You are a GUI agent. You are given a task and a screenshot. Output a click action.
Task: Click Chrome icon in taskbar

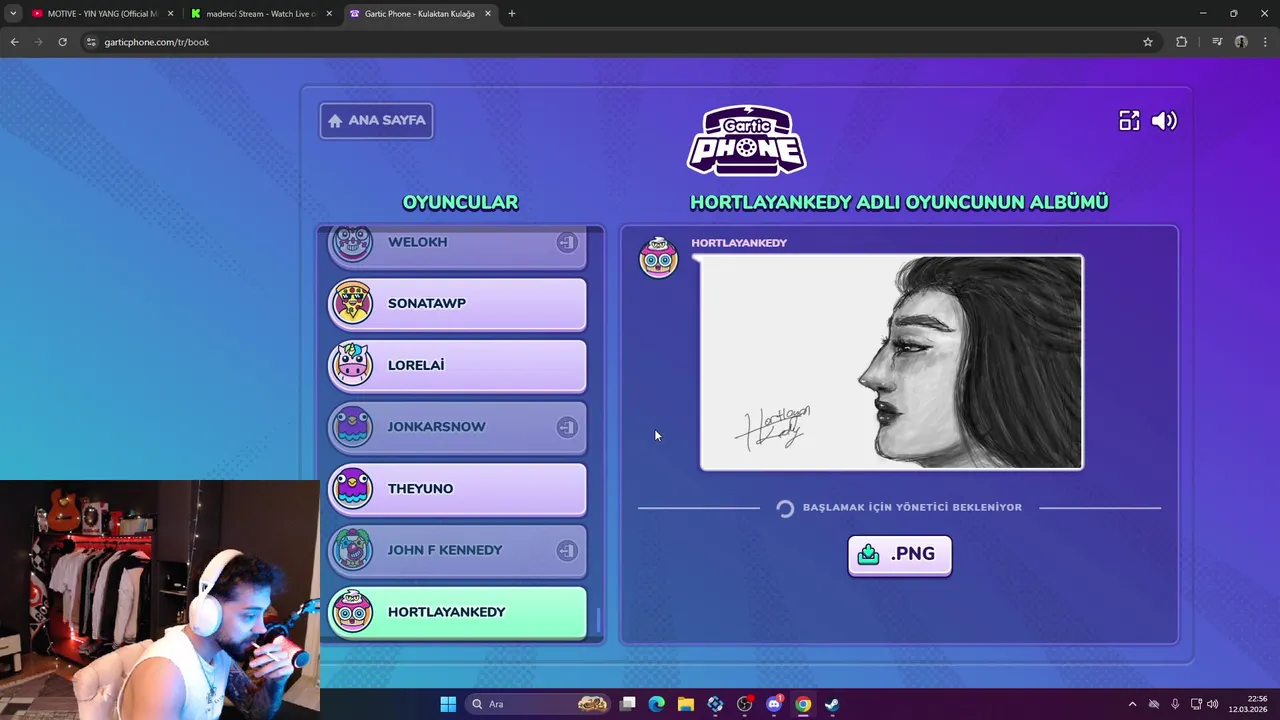pos(803,704)
